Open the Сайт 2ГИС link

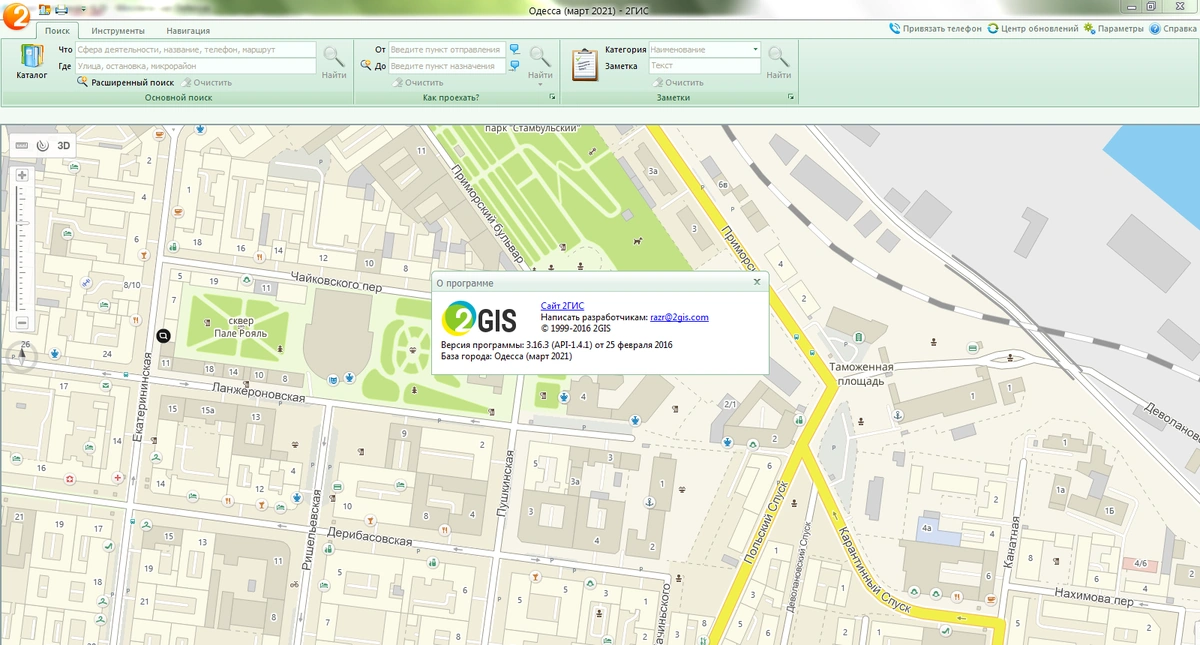(x=562, y=305)
